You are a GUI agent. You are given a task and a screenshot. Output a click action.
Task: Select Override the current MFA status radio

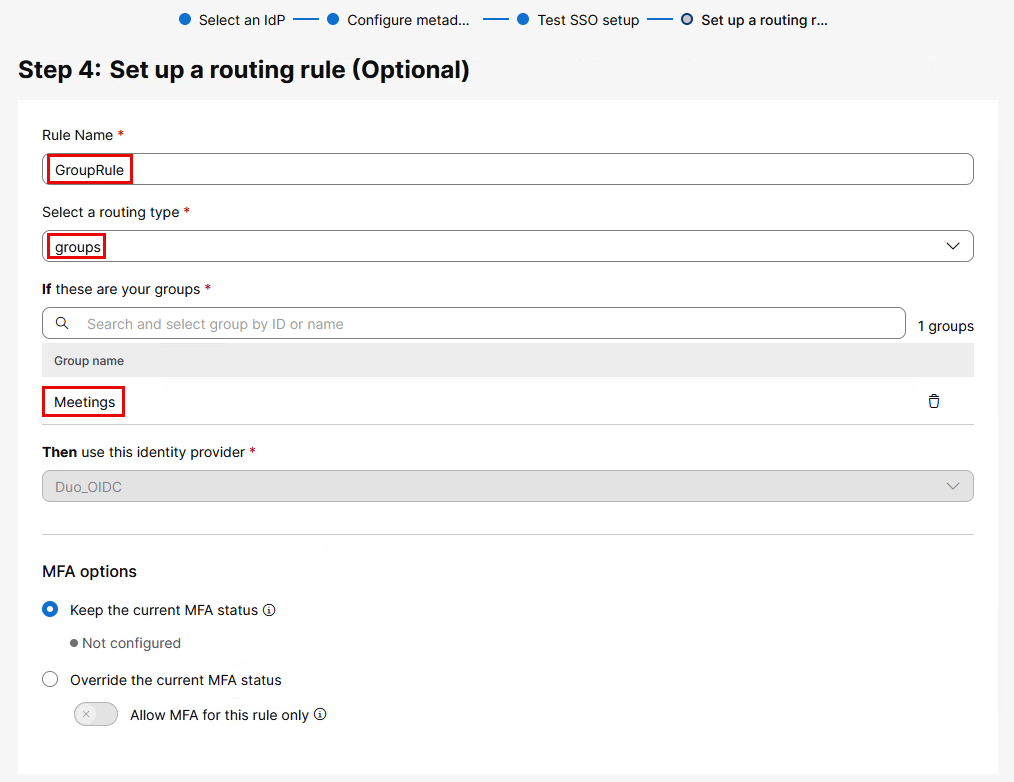click(50, 680)
